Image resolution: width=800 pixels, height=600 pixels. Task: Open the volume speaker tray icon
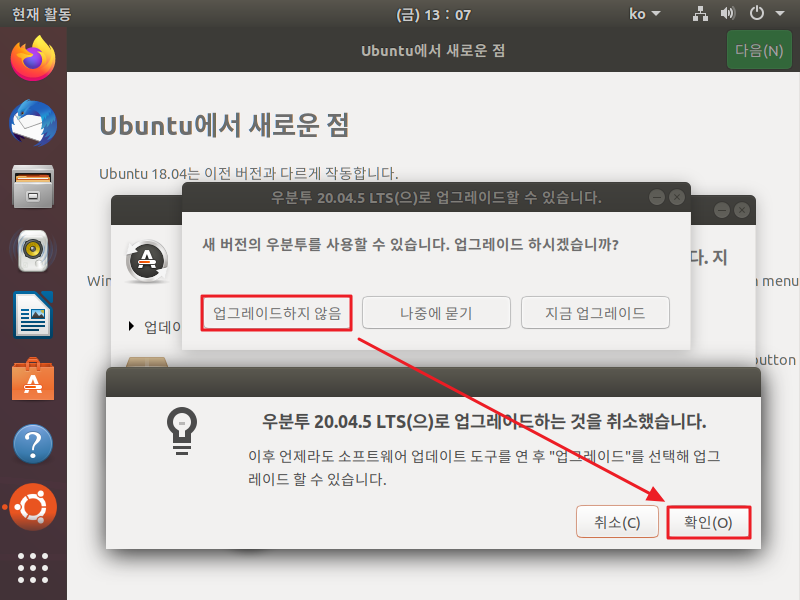728,14
